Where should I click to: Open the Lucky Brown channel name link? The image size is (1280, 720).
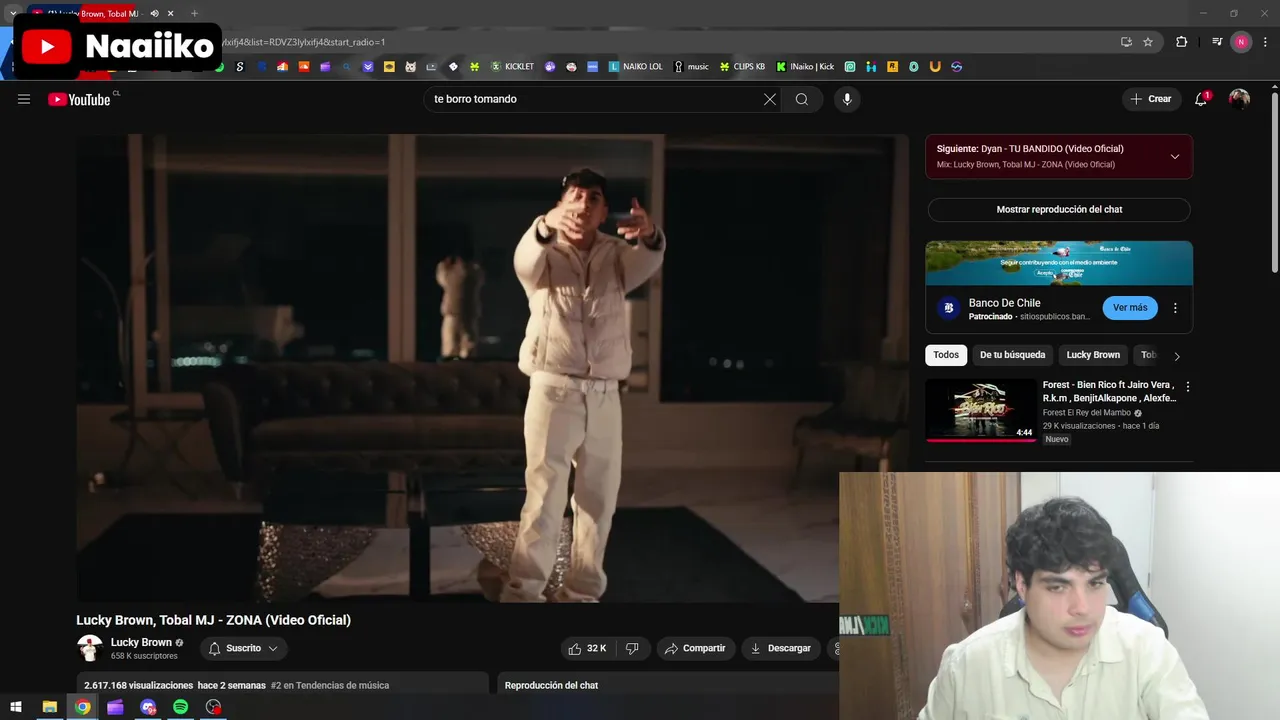[141, 642]
